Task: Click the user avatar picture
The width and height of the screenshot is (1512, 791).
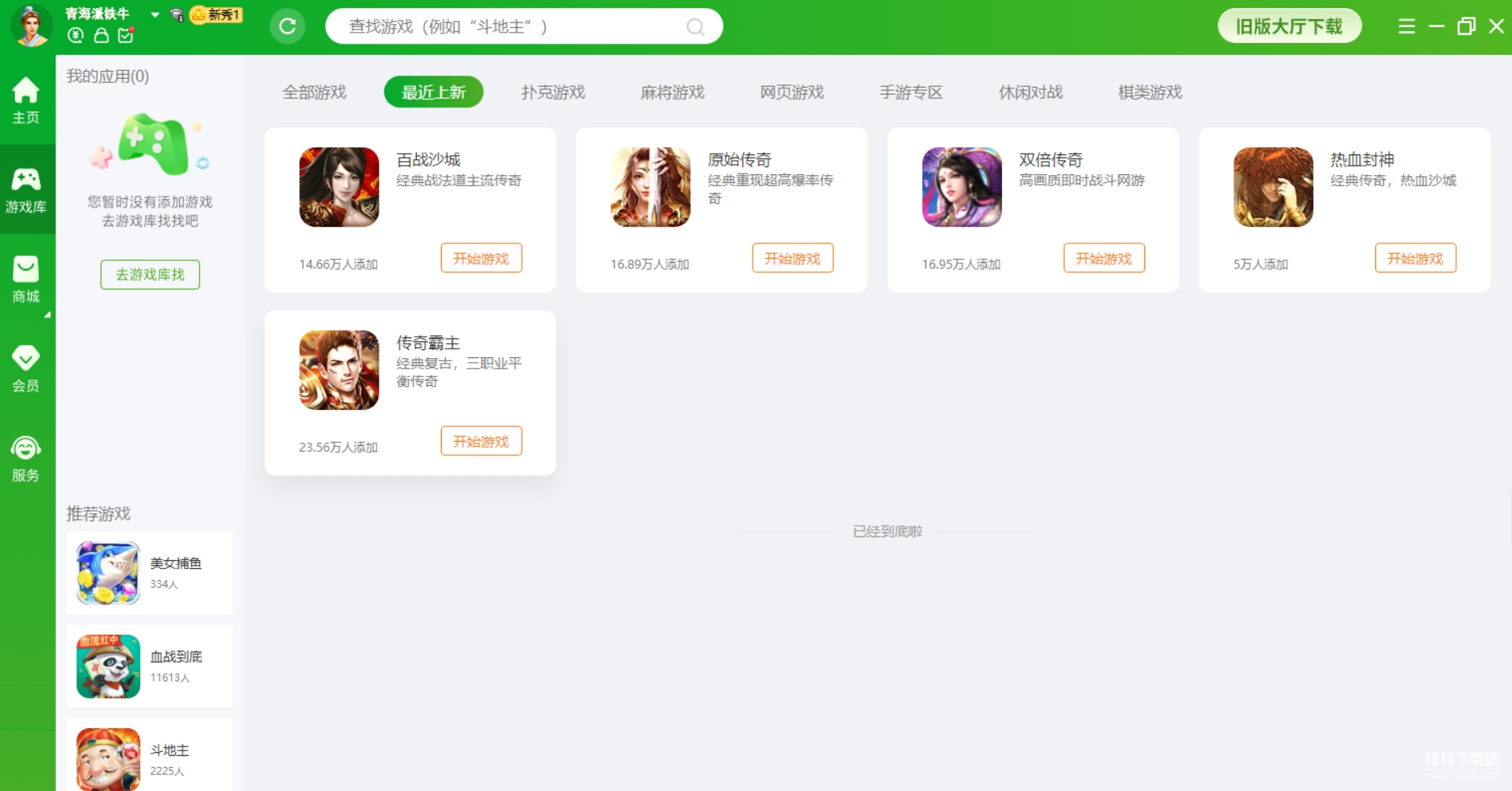Action: click(31, 25)
